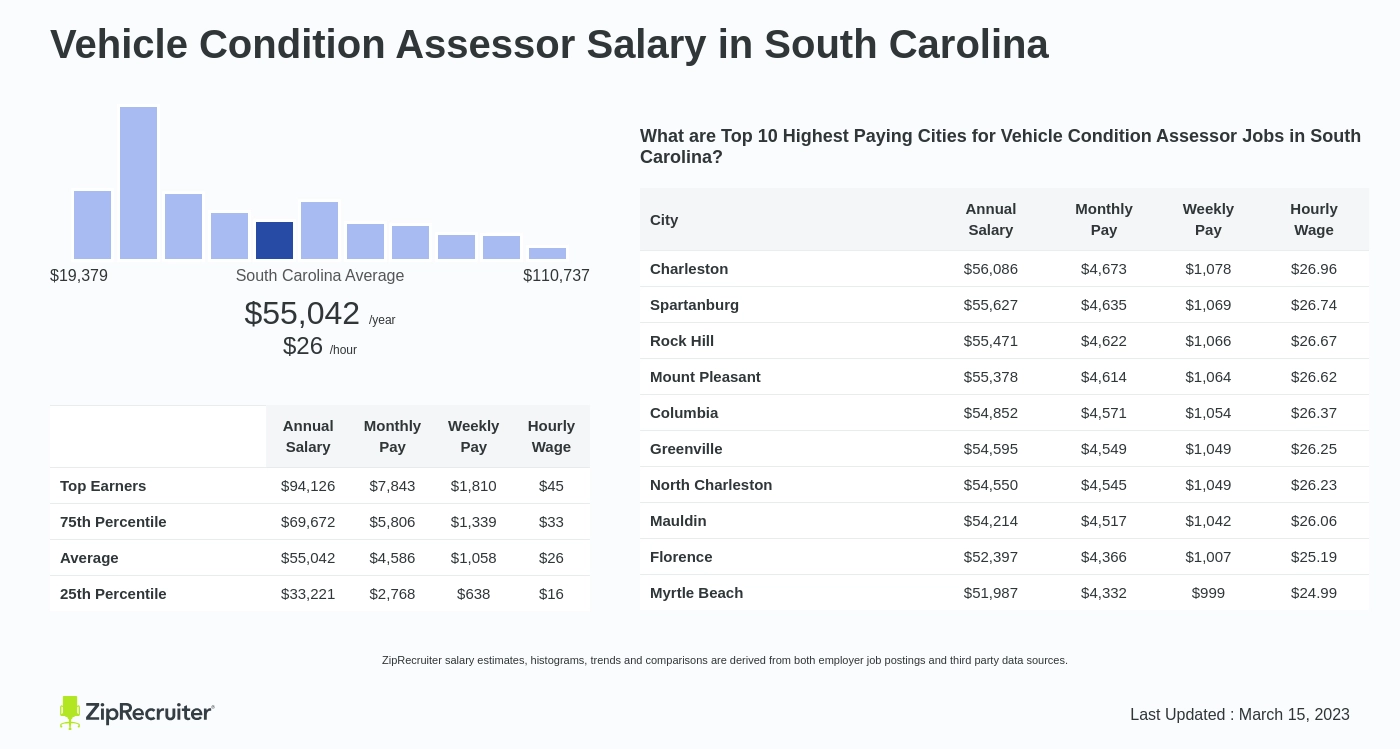The image size is (1400, 749).
Task: Click the Columbia city name
Action: (x=684, y=413)
